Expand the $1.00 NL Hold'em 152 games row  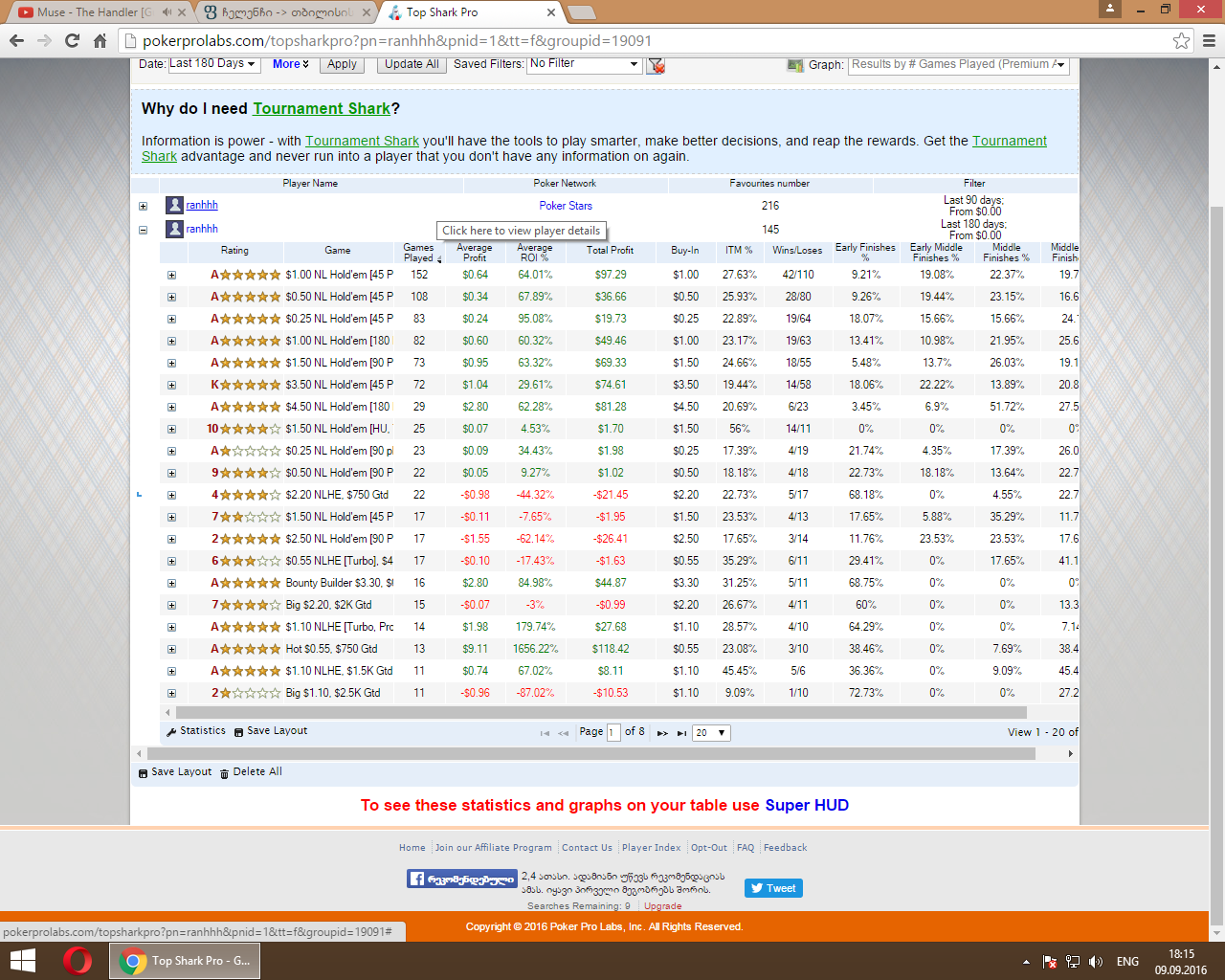point(172,275)
